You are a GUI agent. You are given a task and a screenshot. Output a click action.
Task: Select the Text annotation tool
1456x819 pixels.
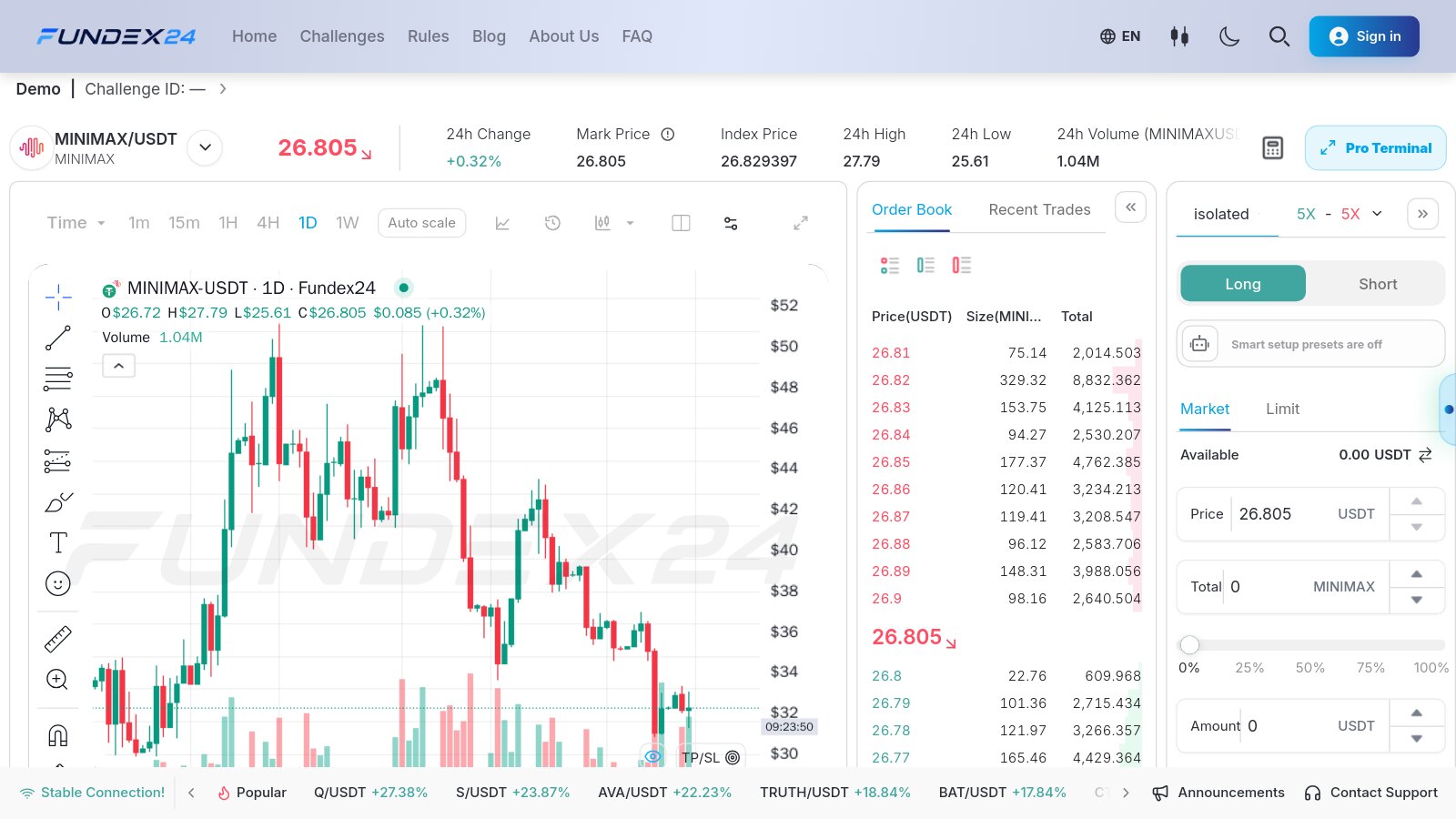click(x=58, y=542)
